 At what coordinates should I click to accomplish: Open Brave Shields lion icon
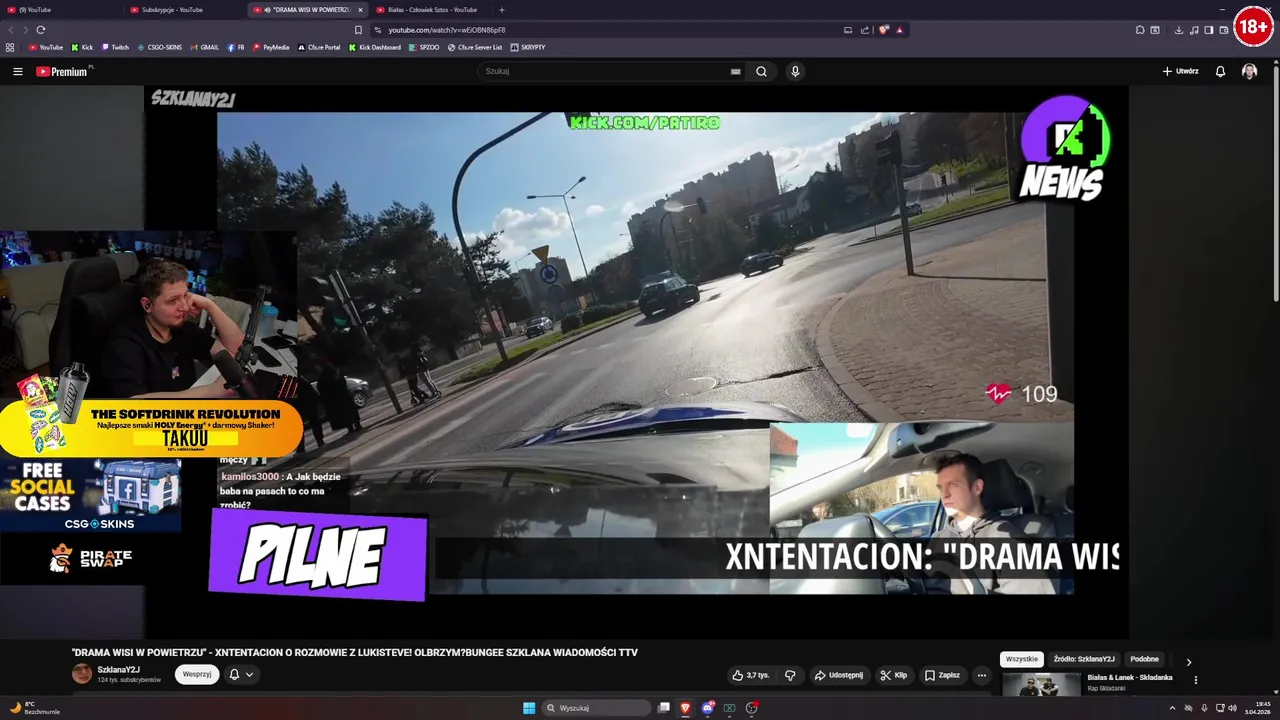coord(884,30)
